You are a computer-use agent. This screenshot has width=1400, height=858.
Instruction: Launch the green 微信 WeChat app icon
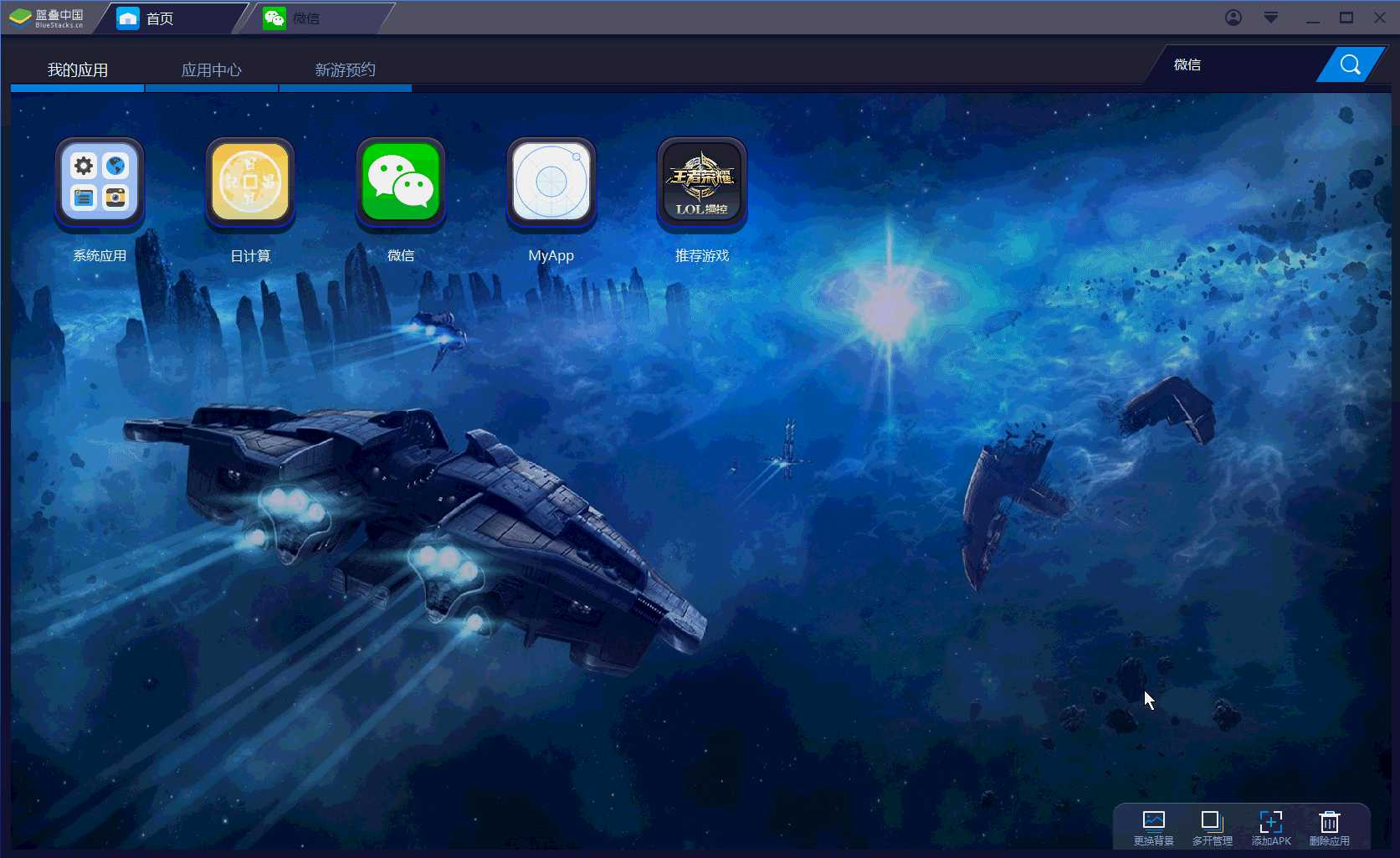pyautogui.click(x=401, y=182)
